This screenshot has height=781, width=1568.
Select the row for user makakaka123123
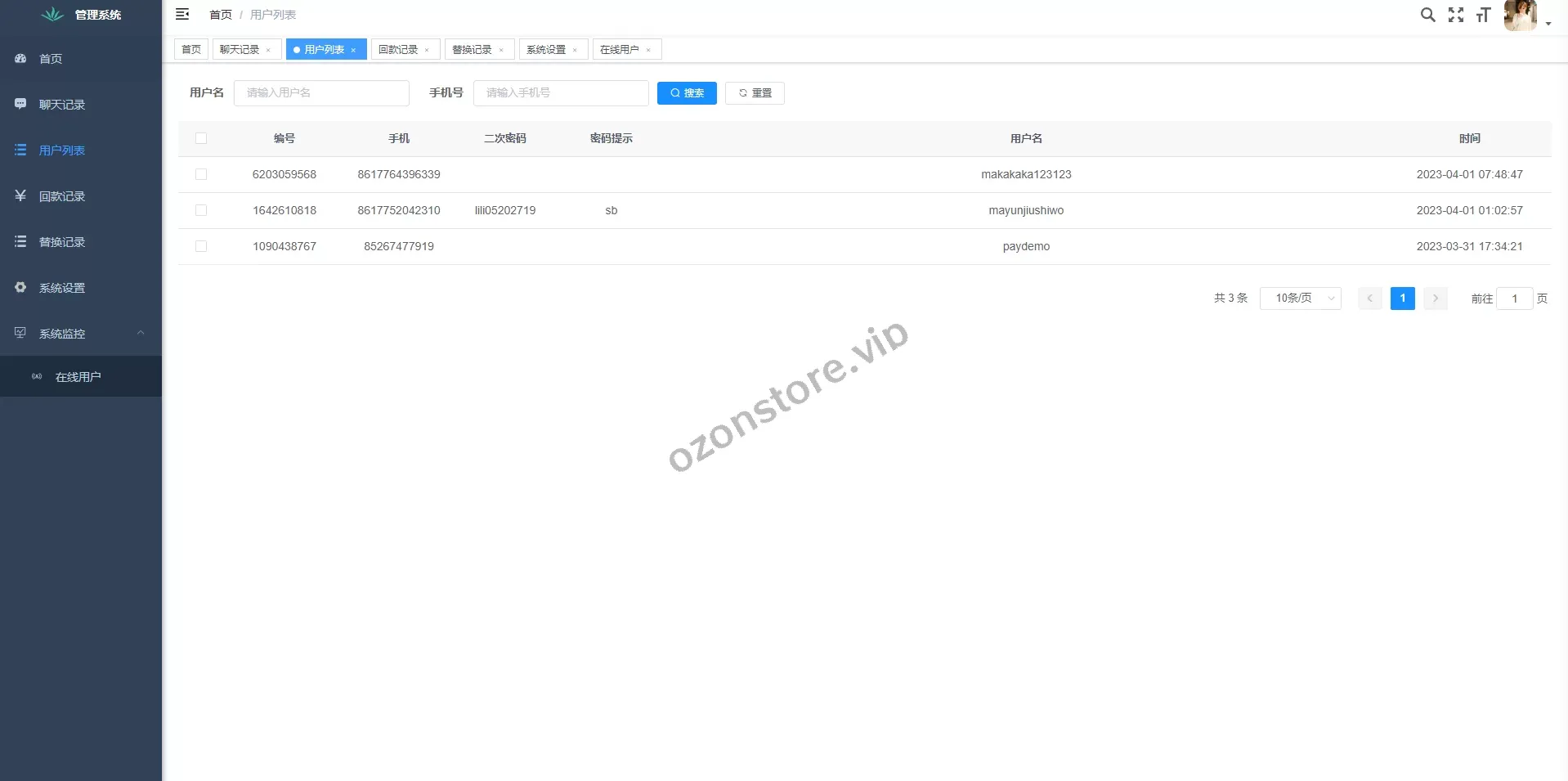[201, 174]
